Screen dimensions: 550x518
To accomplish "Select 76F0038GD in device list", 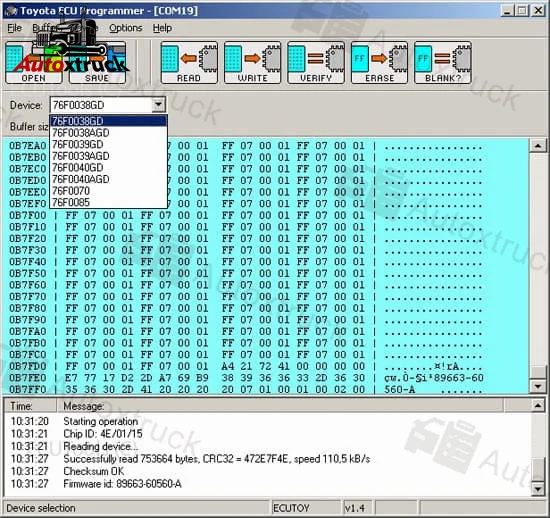I will click(108, 121).
